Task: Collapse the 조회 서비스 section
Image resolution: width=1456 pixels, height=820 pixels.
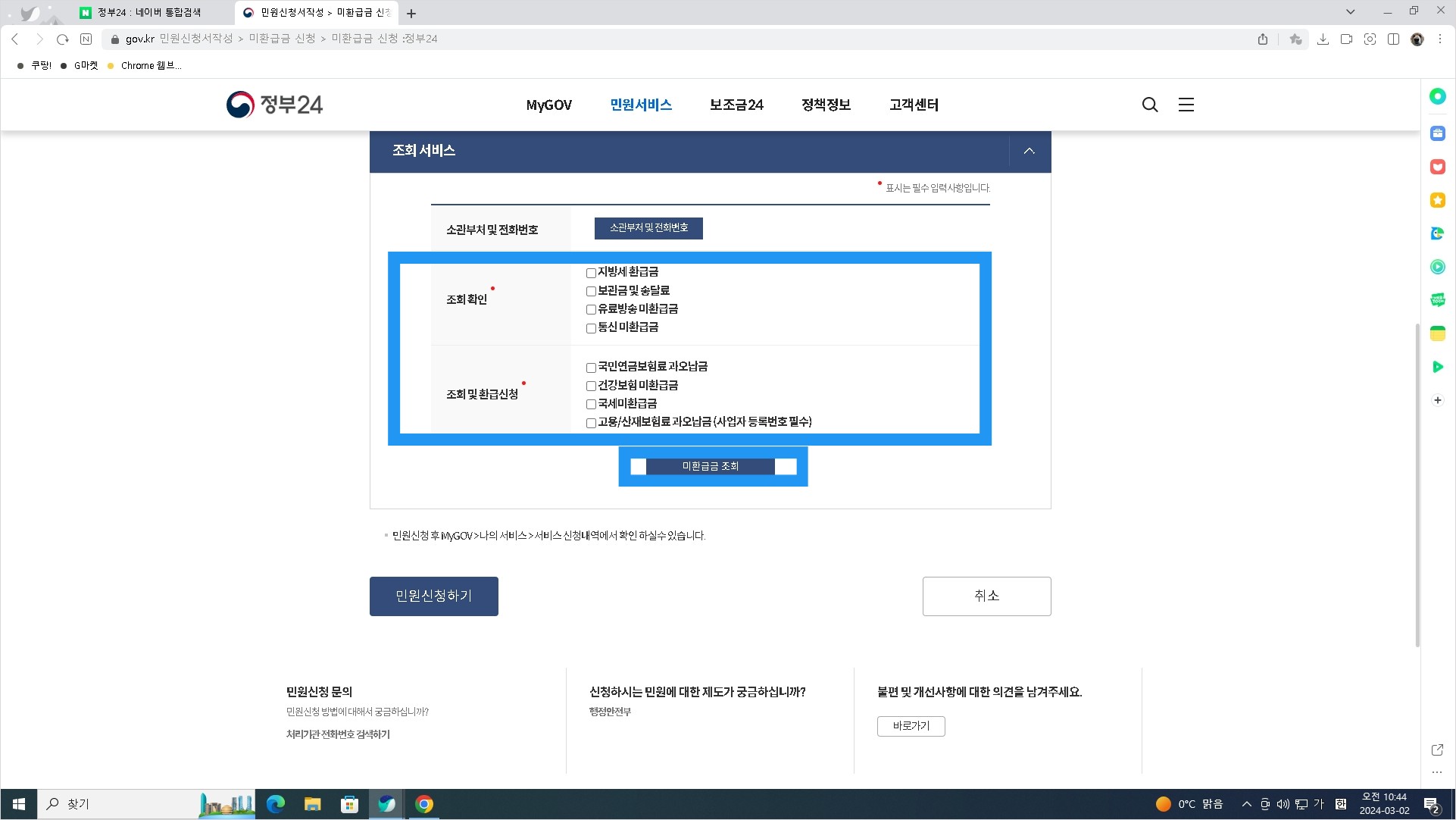Action: 1029,151
